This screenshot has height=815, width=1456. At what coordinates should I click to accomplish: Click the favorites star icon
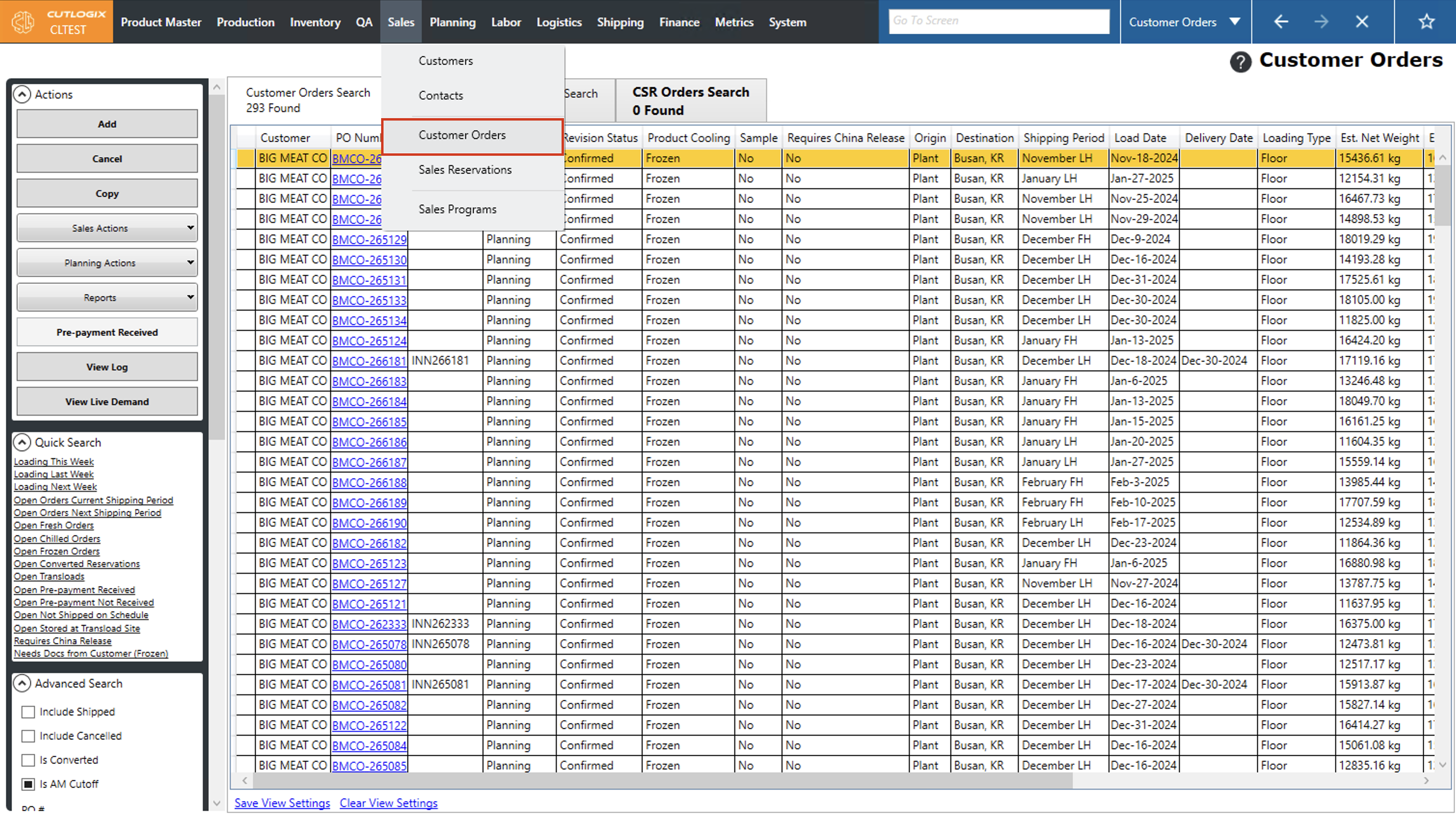(1427, 22)
